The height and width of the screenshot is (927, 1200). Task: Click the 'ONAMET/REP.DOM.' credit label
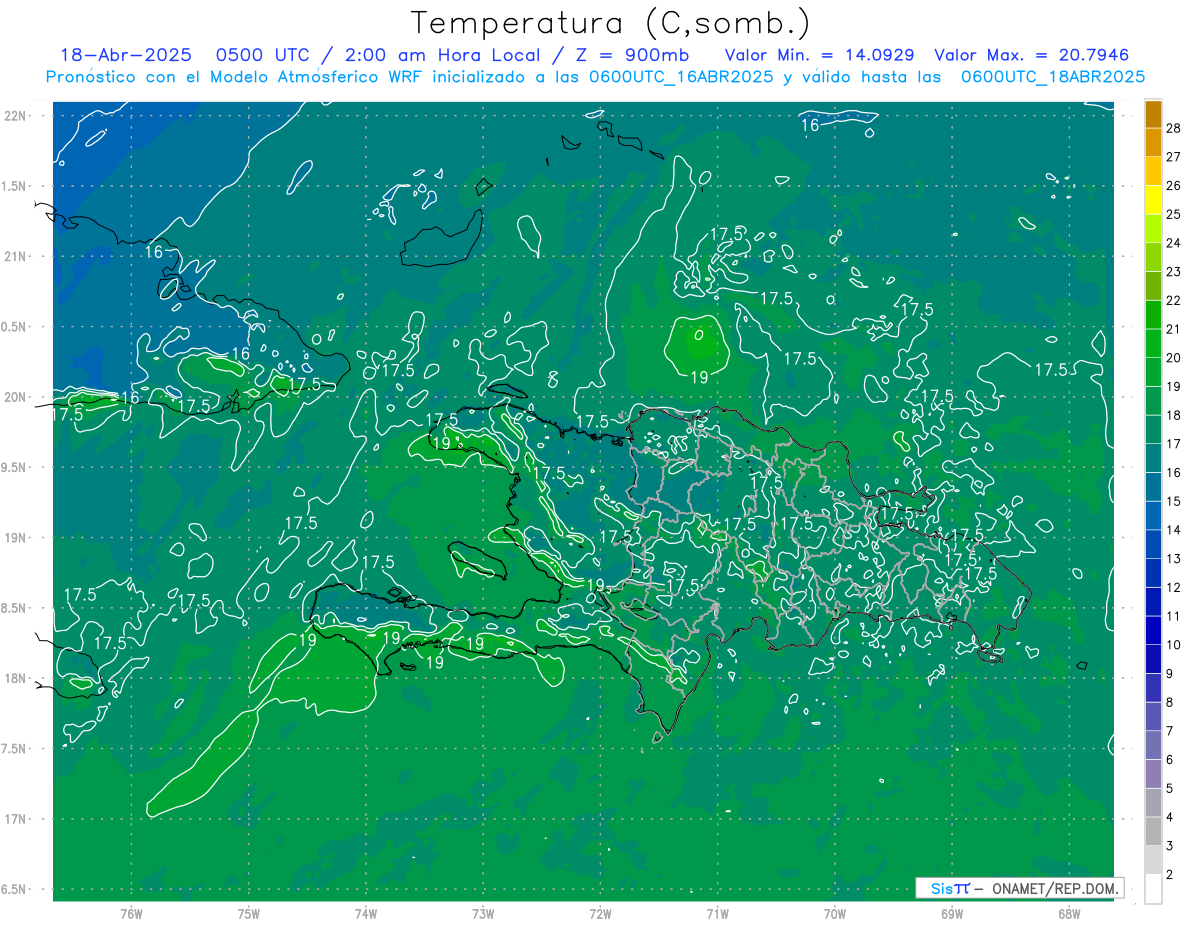(1056, 888)
